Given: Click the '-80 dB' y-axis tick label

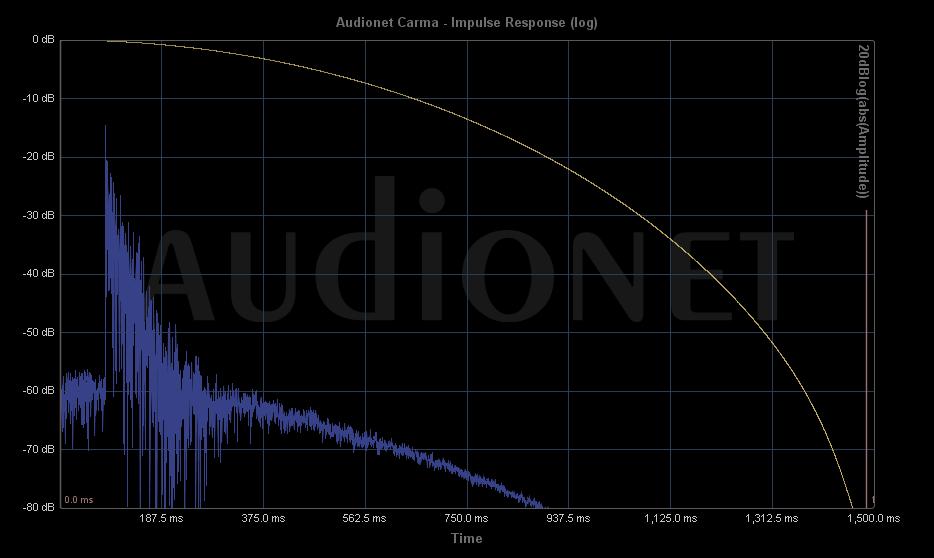Looking at the screenshot, I should pyautogui.click(x=39, y=507).
